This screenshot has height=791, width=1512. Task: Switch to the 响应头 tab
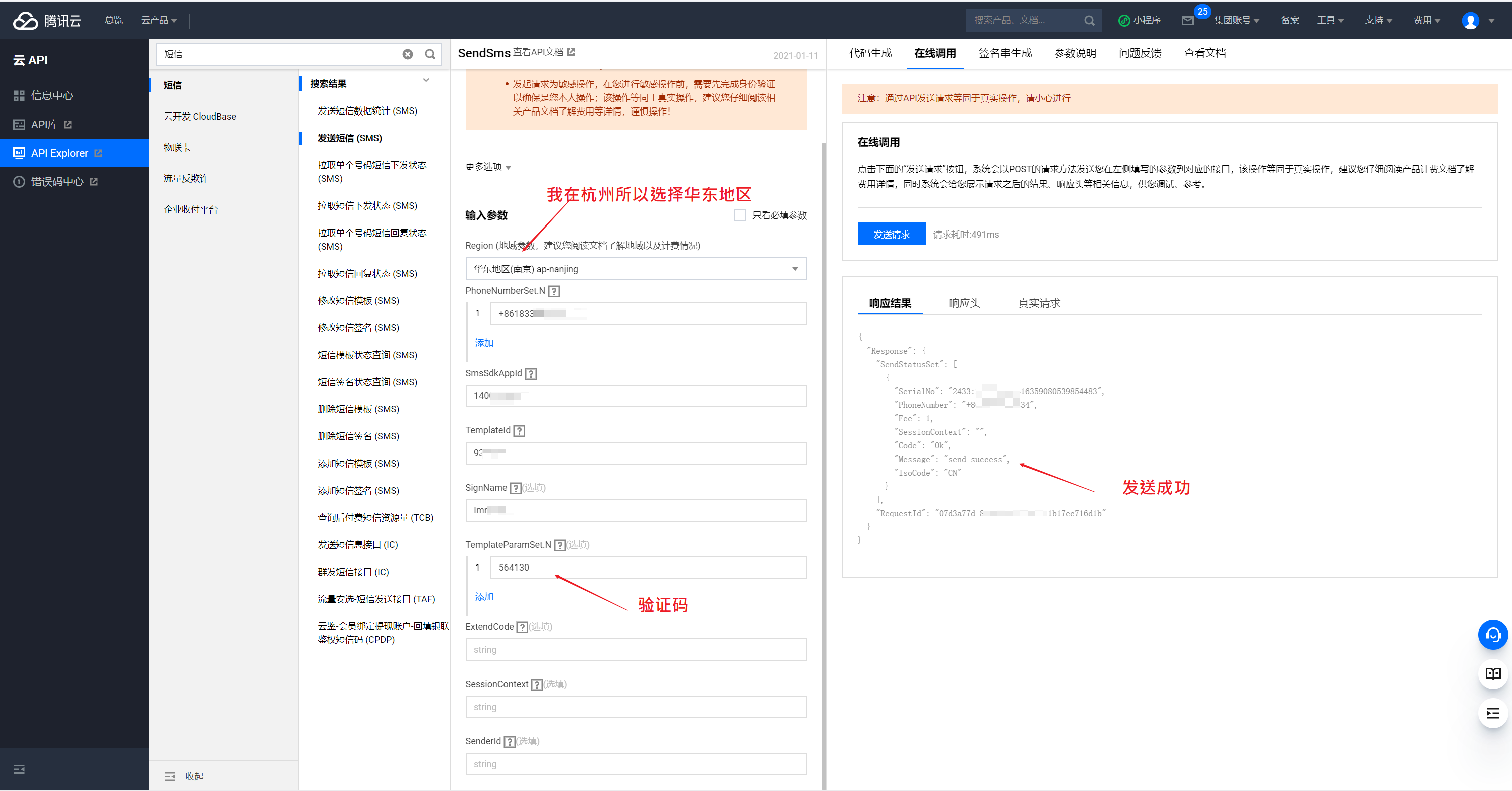(964, 304)
